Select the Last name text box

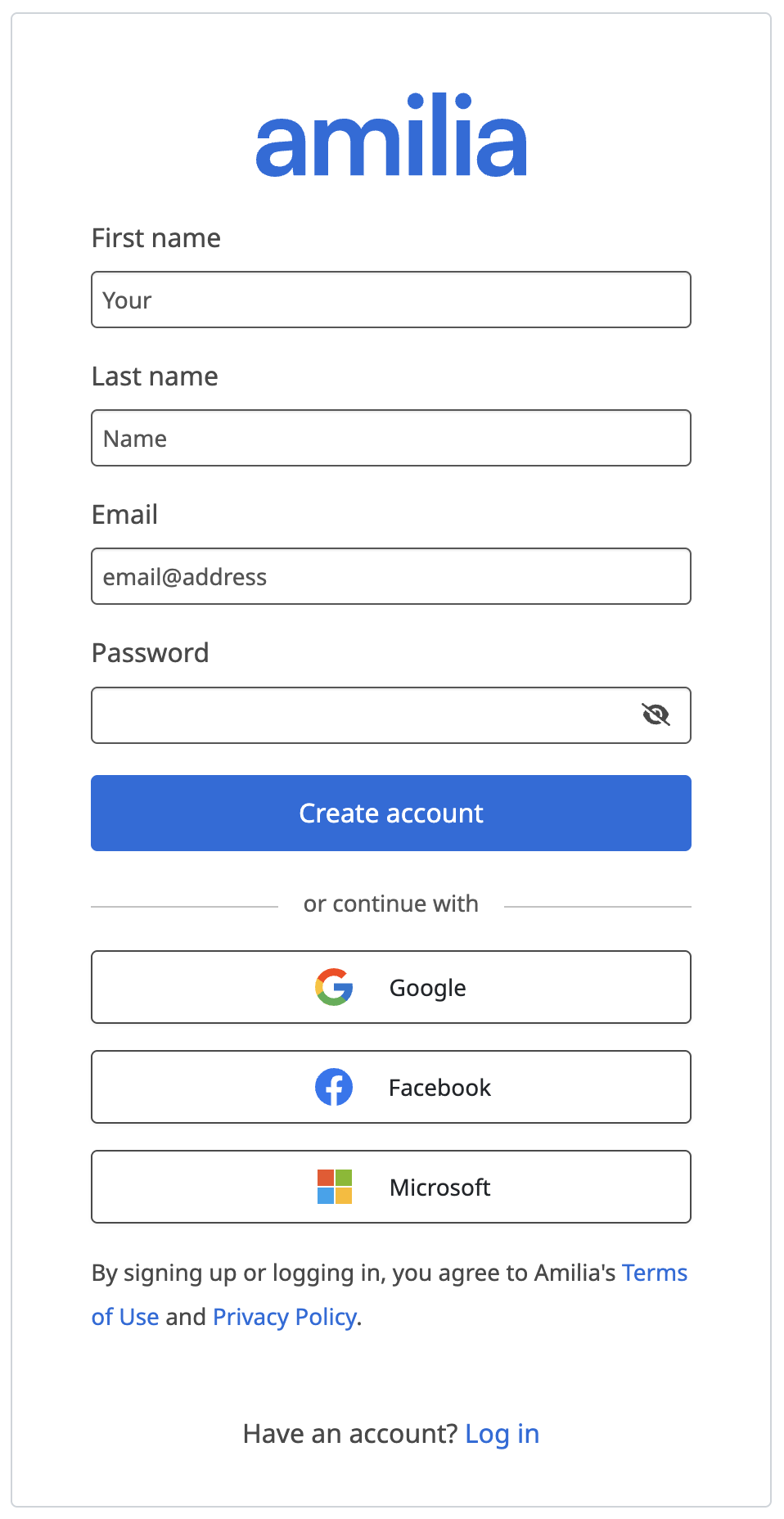391,438
